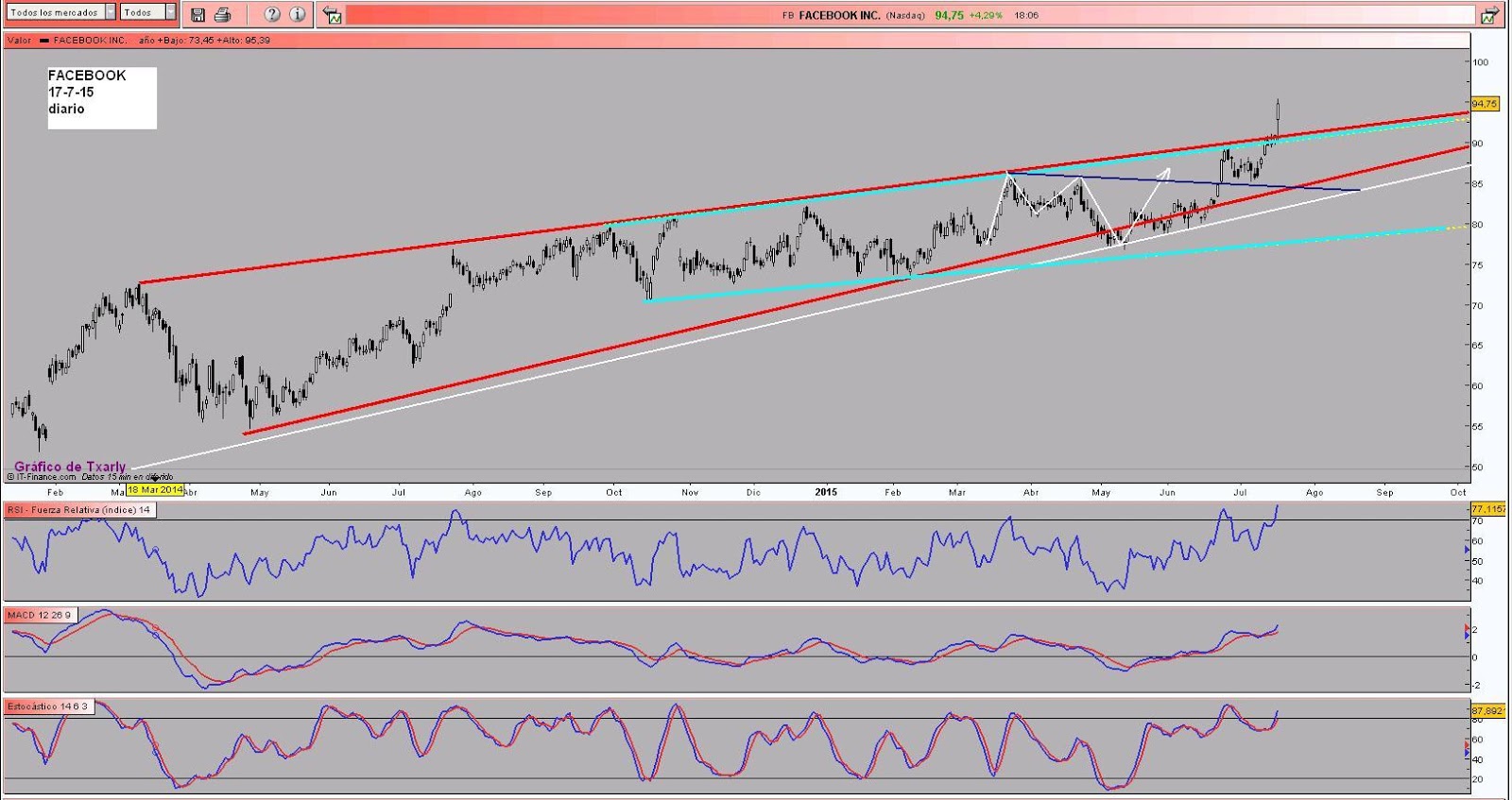
Task: Click the 77,1157 RSI value tag
Action: (x=1488, y=509)
